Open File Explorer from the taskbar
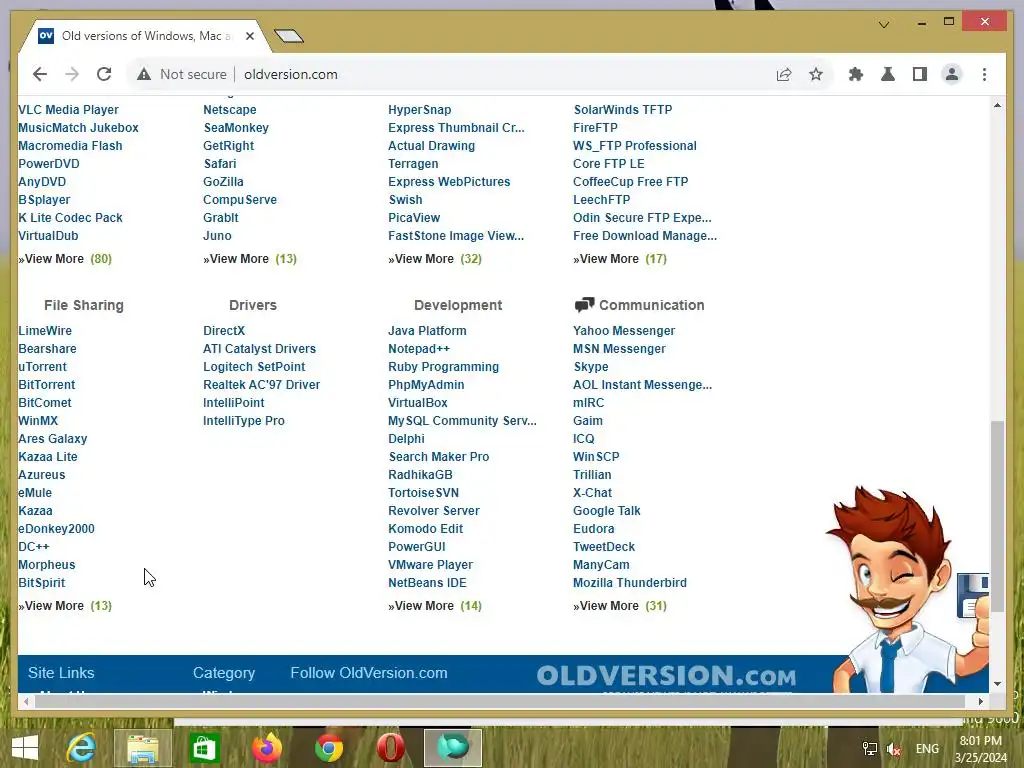The width and height of the screenshot is (1024, 768). 143,748
